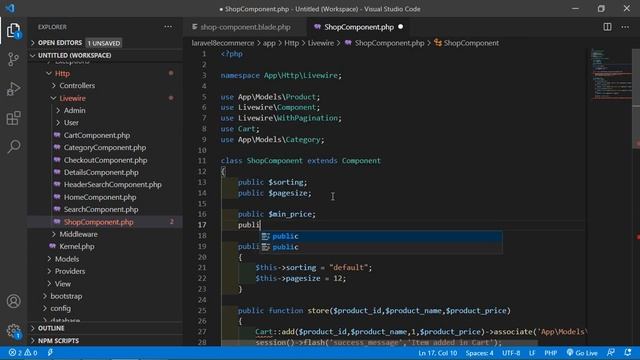The width and height of the screenshot is (640, 360).
Task: Expand the Models folder
Action: (x=67, y=259)
